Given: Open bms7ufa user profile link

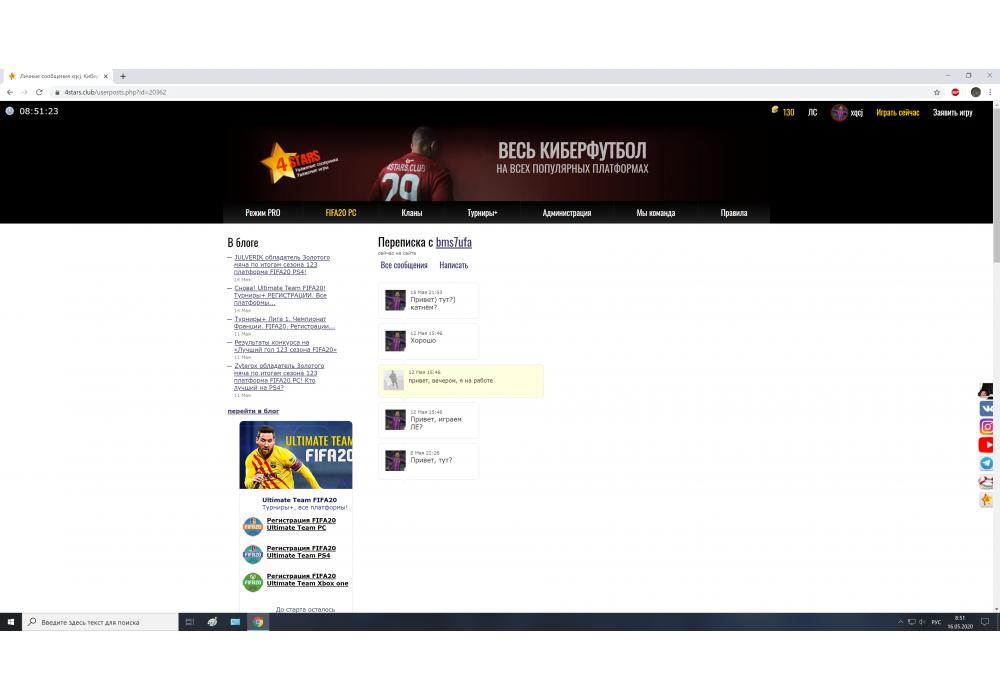Looking at the screenshot, I should pos(454,242).
